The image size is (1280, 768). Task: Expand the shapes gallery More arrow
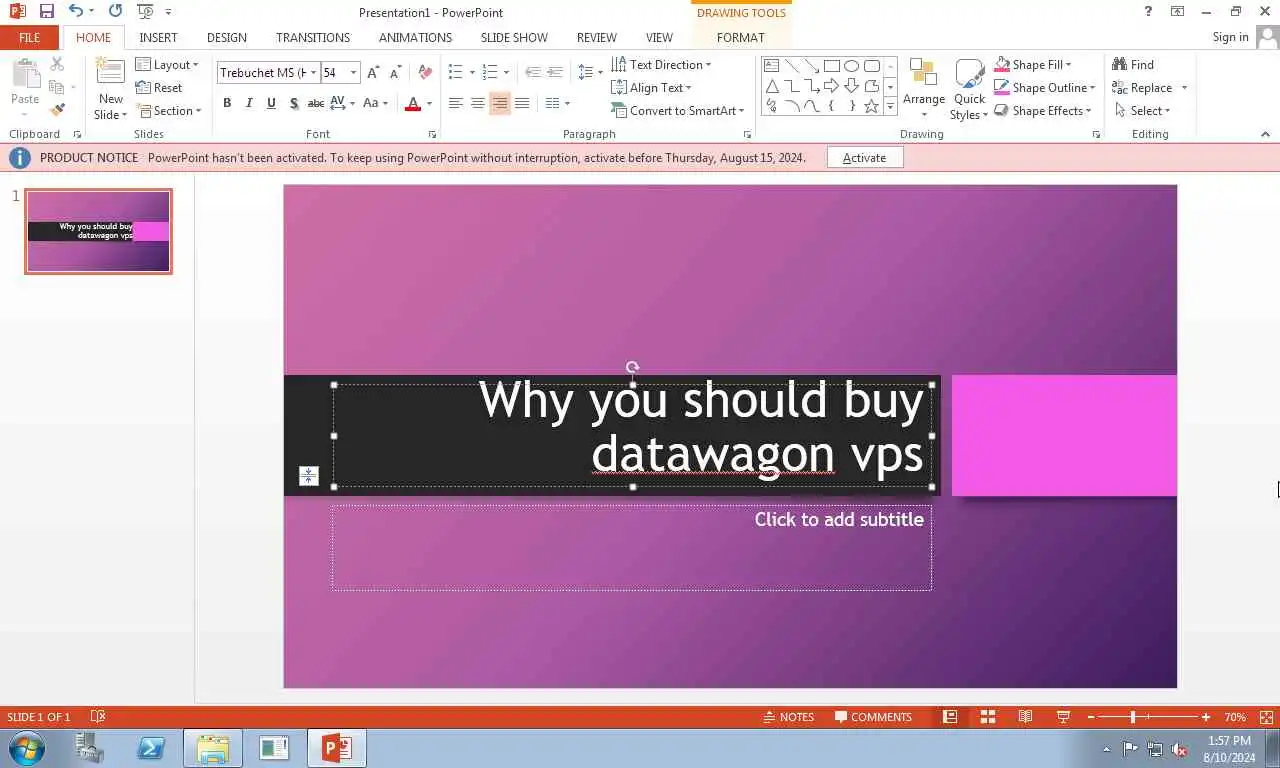(890, 106)
